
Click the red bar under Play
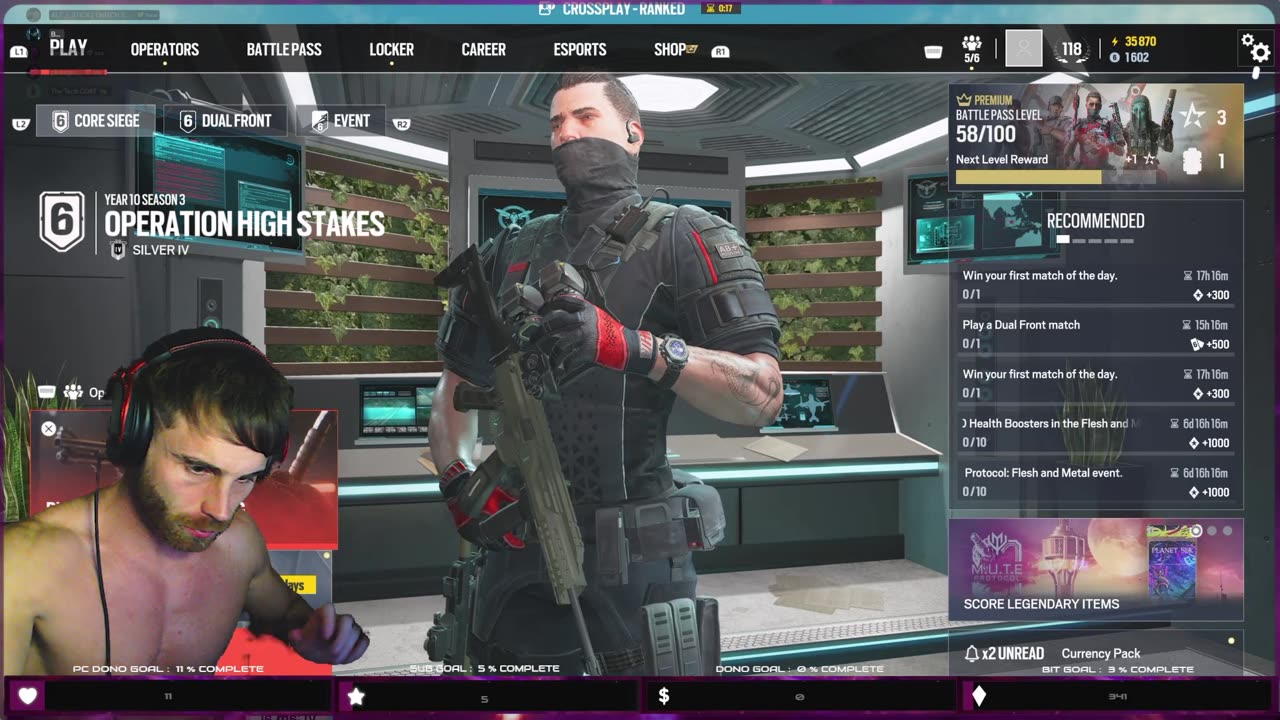click(x=68, y=72)
